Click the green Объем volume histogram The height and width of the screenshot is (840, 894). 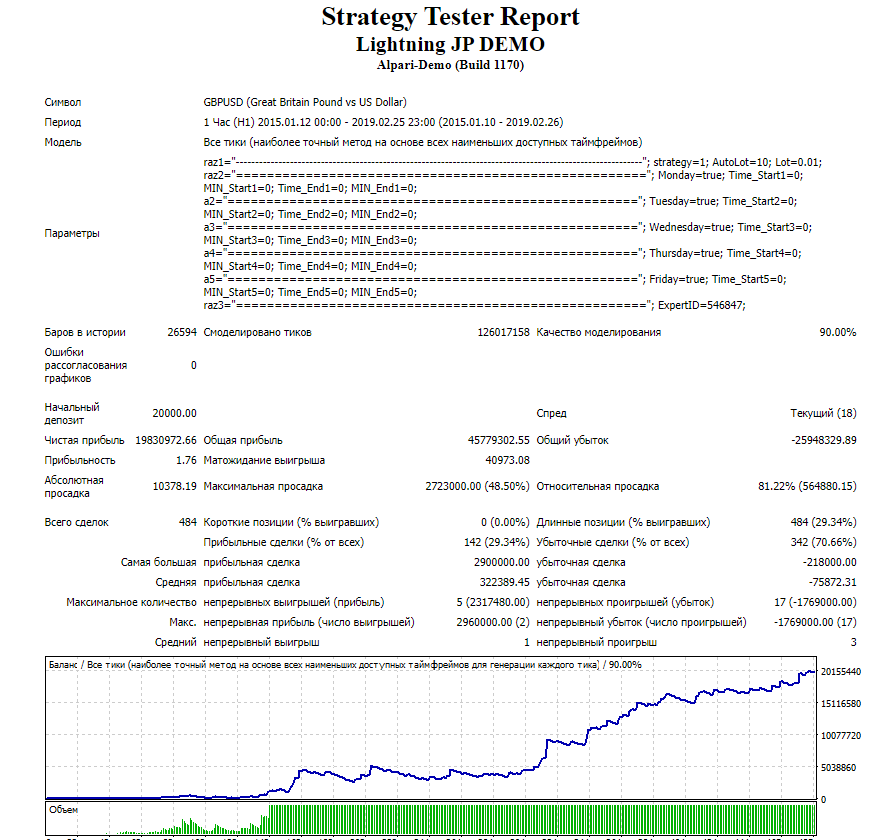[x=540, y=818]
